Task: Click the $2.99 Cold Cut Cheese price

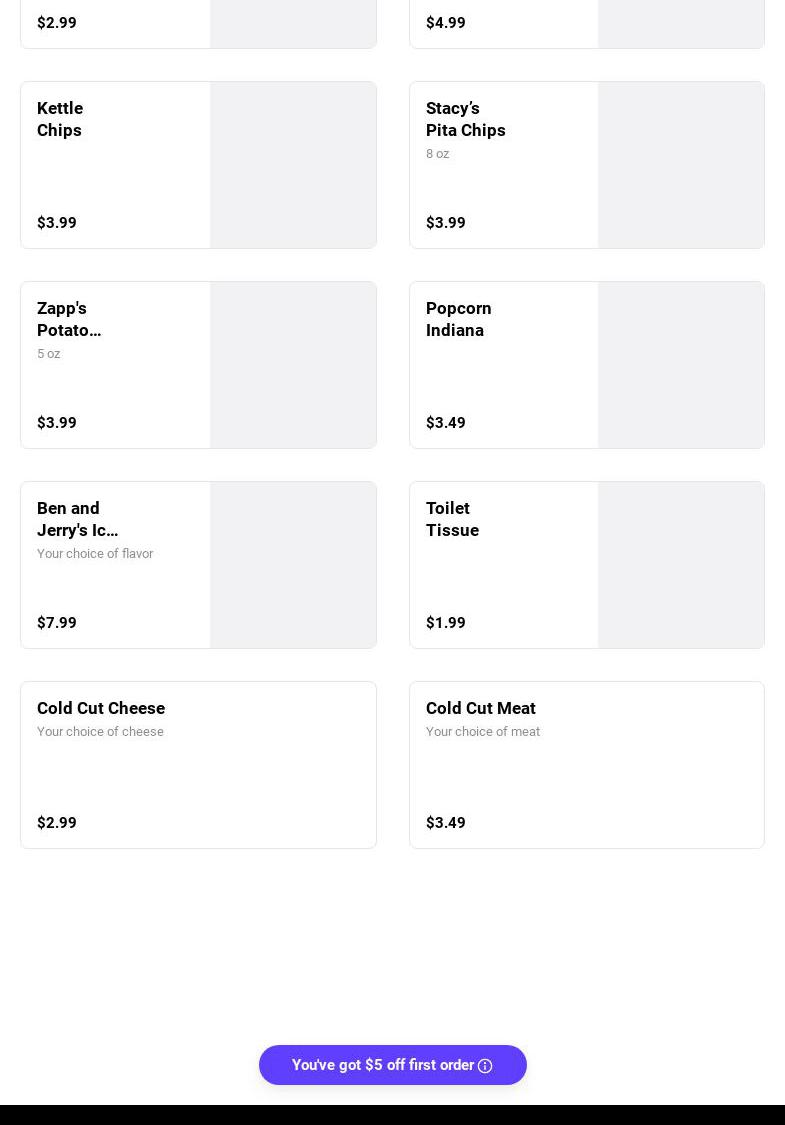Action: pos(57,823)
